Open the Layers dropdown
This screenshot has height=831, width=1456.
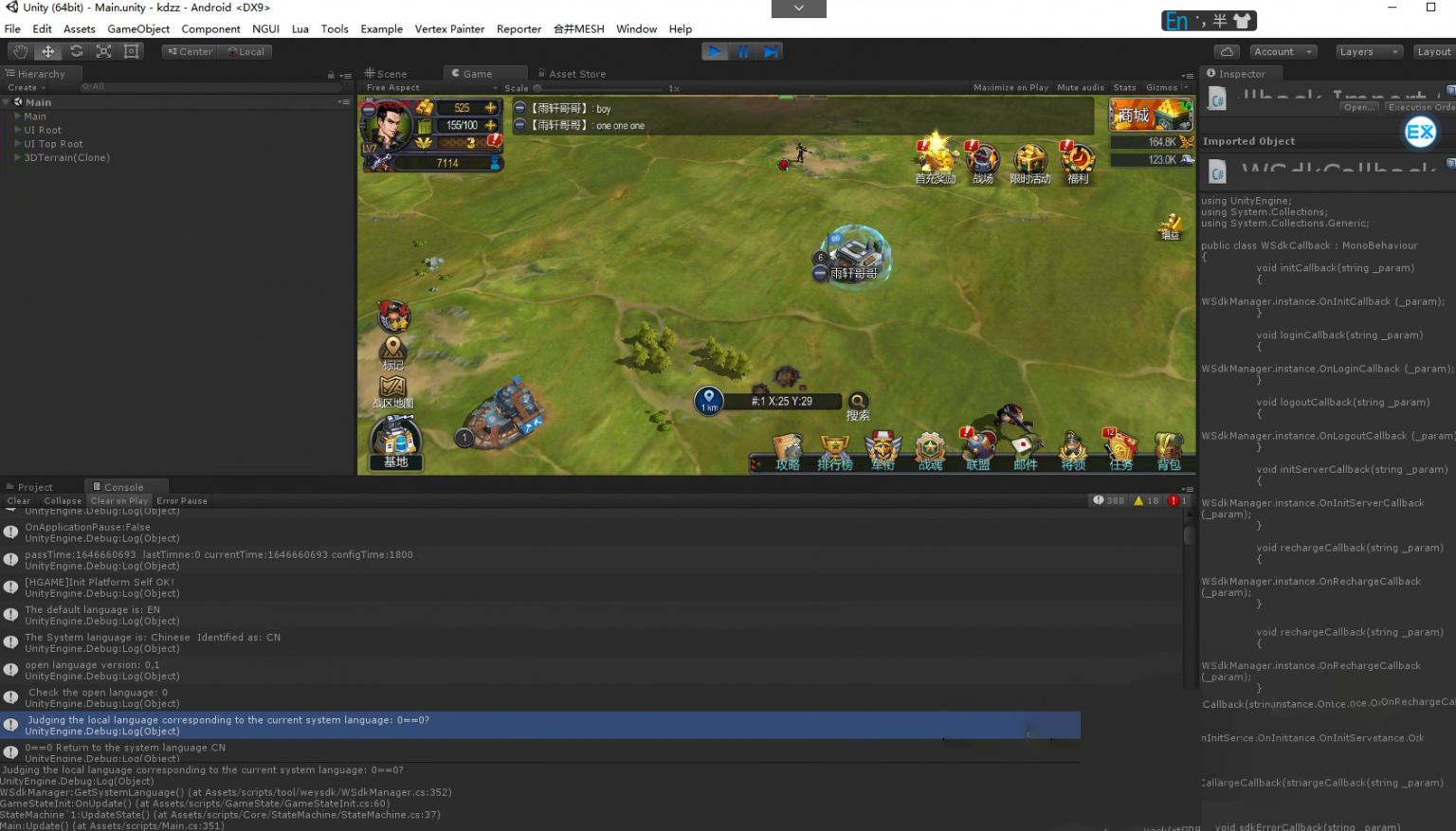coord(1368,52)
